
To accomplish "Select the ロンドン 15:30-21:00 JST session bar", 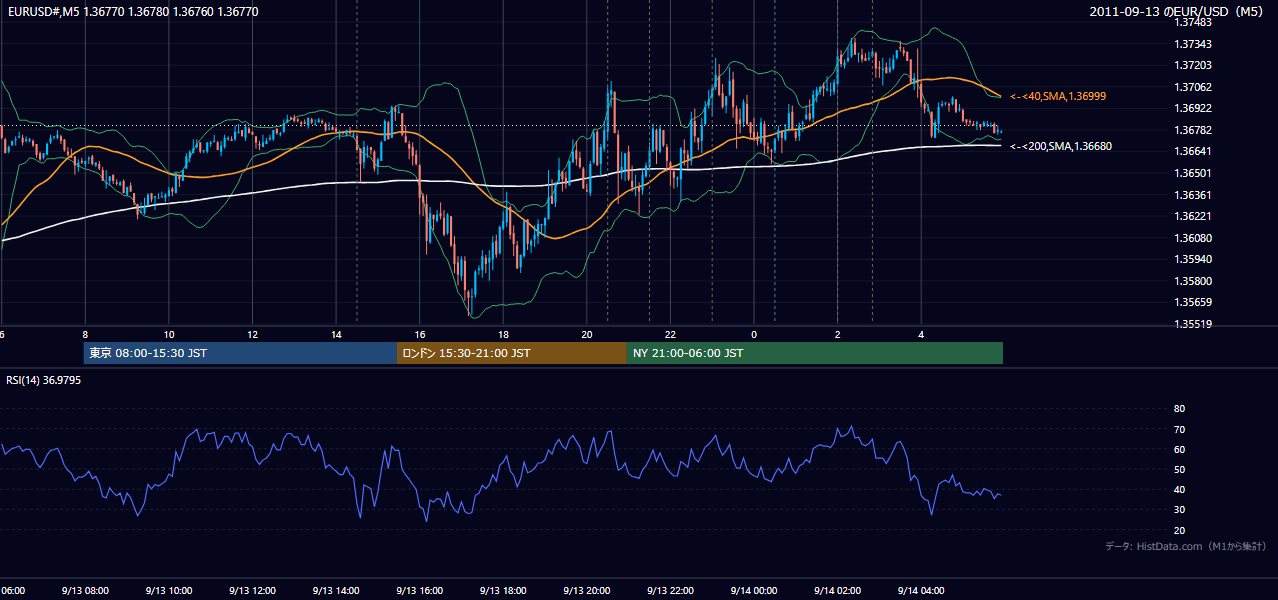I will pyautogui.click(x=512, y=353).
